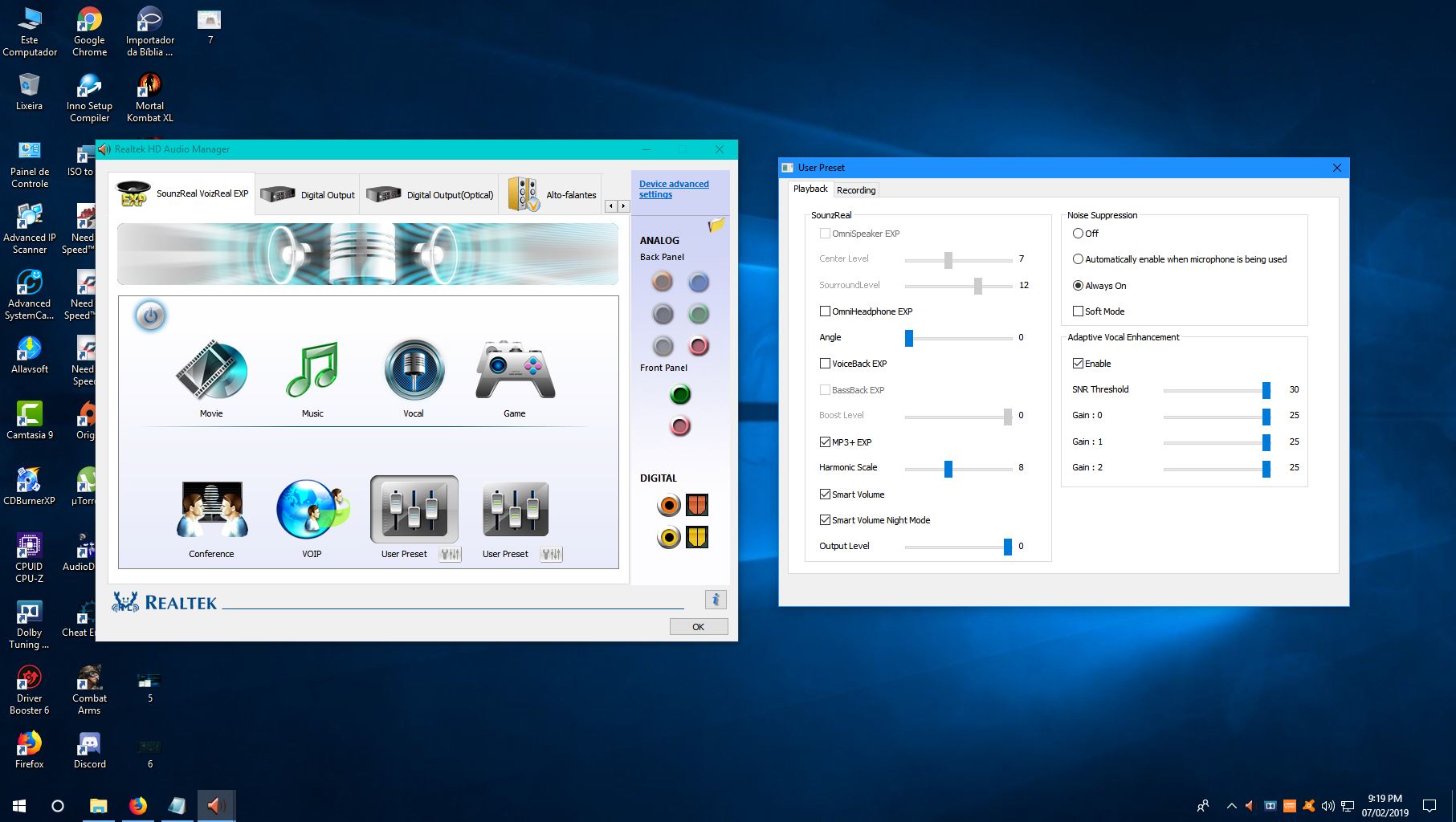Open Alto-falantes tab
Screen dimensions: 1456x822
click(x=551, y=194)
